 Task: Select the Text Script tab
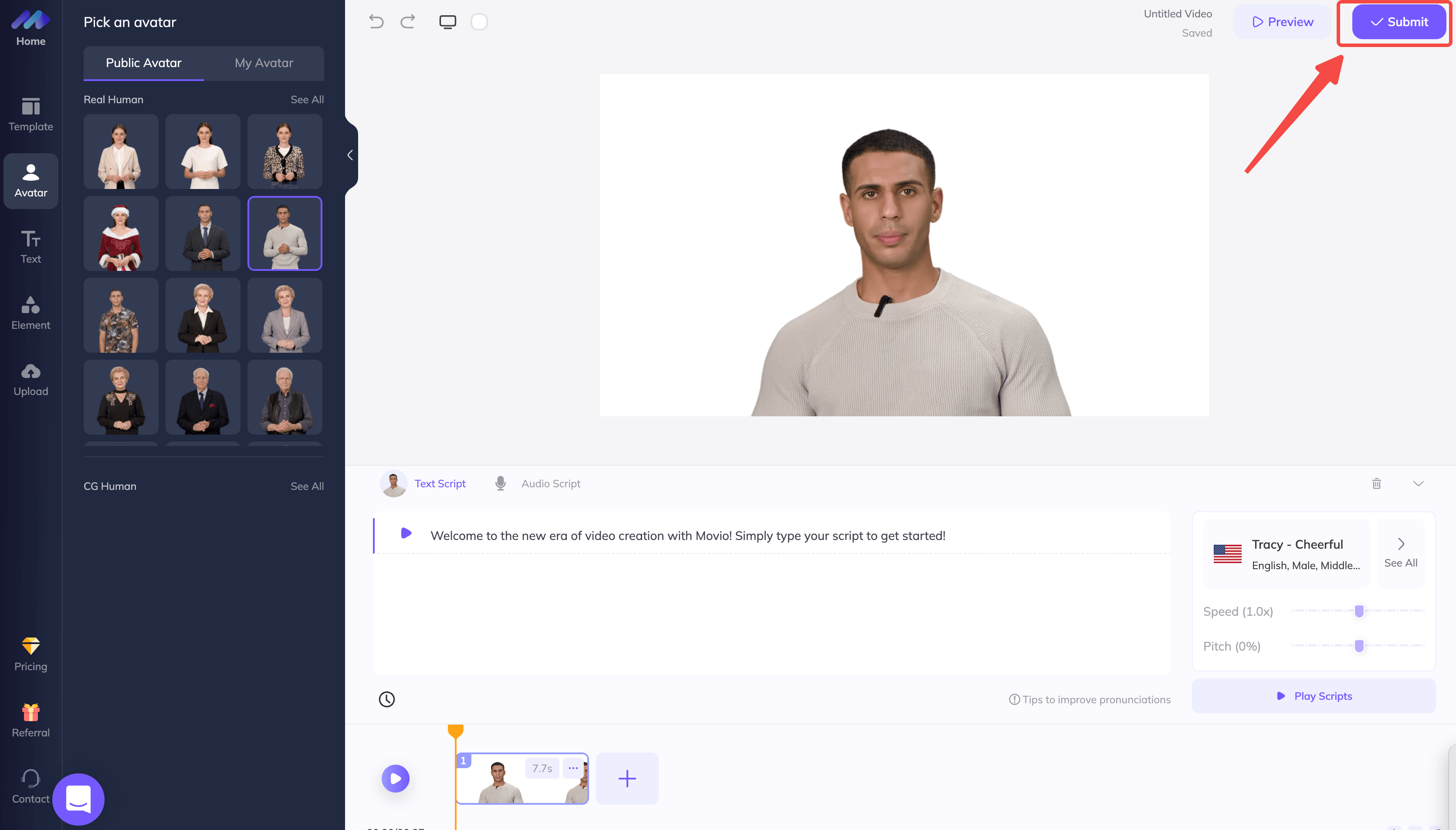click(x=440, y=483)
